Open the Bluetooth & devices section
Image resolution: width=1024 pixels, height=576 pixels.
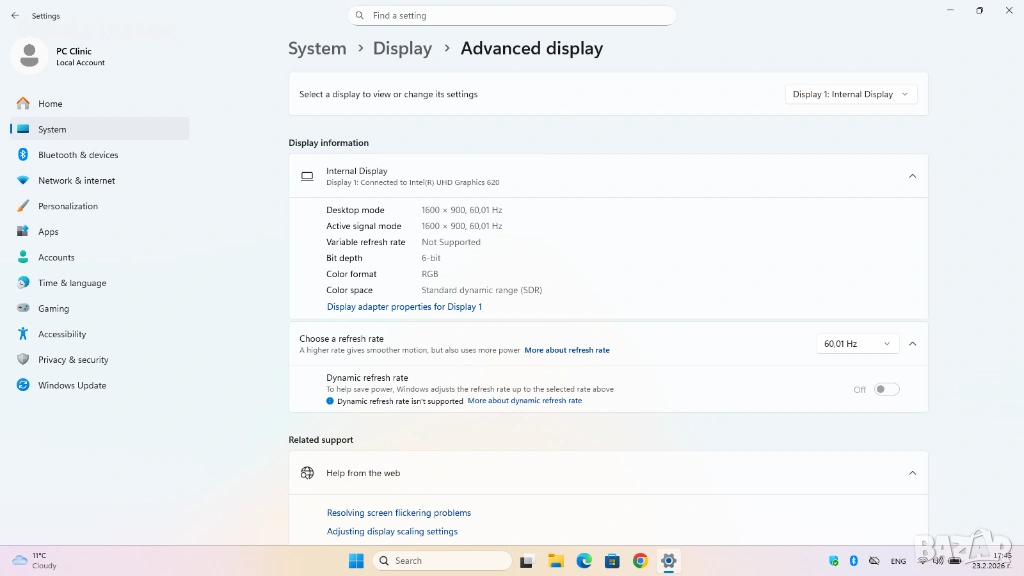pos(78,155)
